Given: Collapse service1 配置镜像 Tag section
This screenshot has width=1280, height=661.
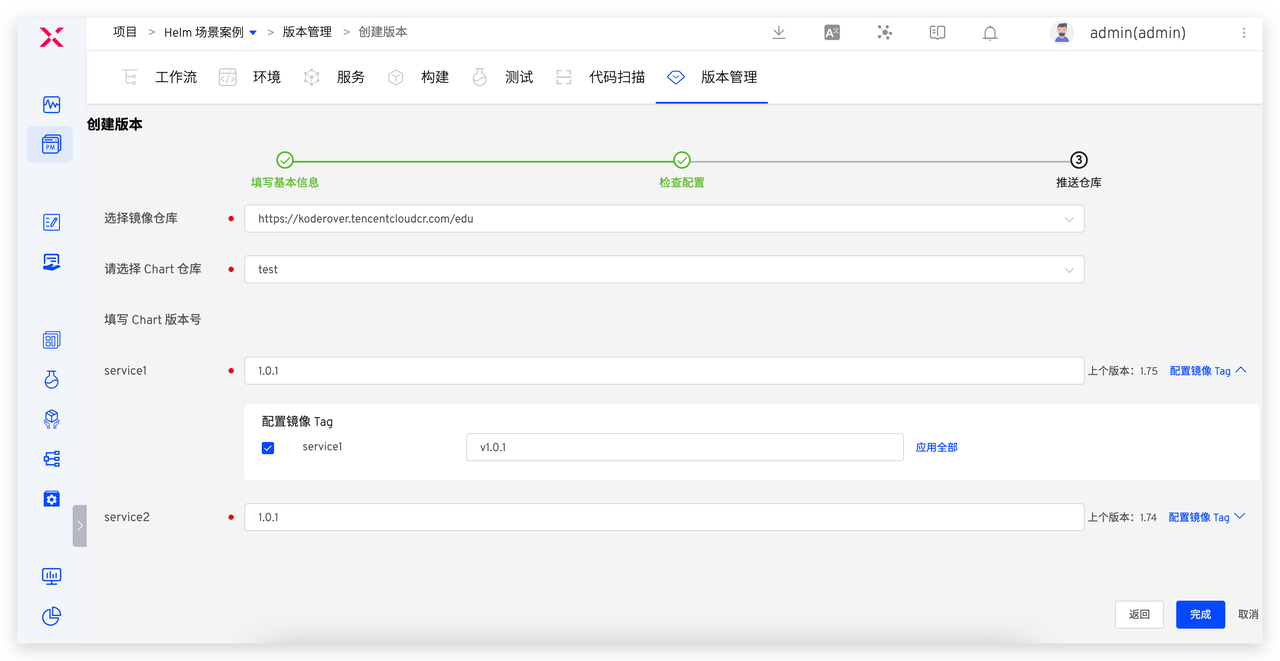Looking at the screenshot, I should [1207, 371].
